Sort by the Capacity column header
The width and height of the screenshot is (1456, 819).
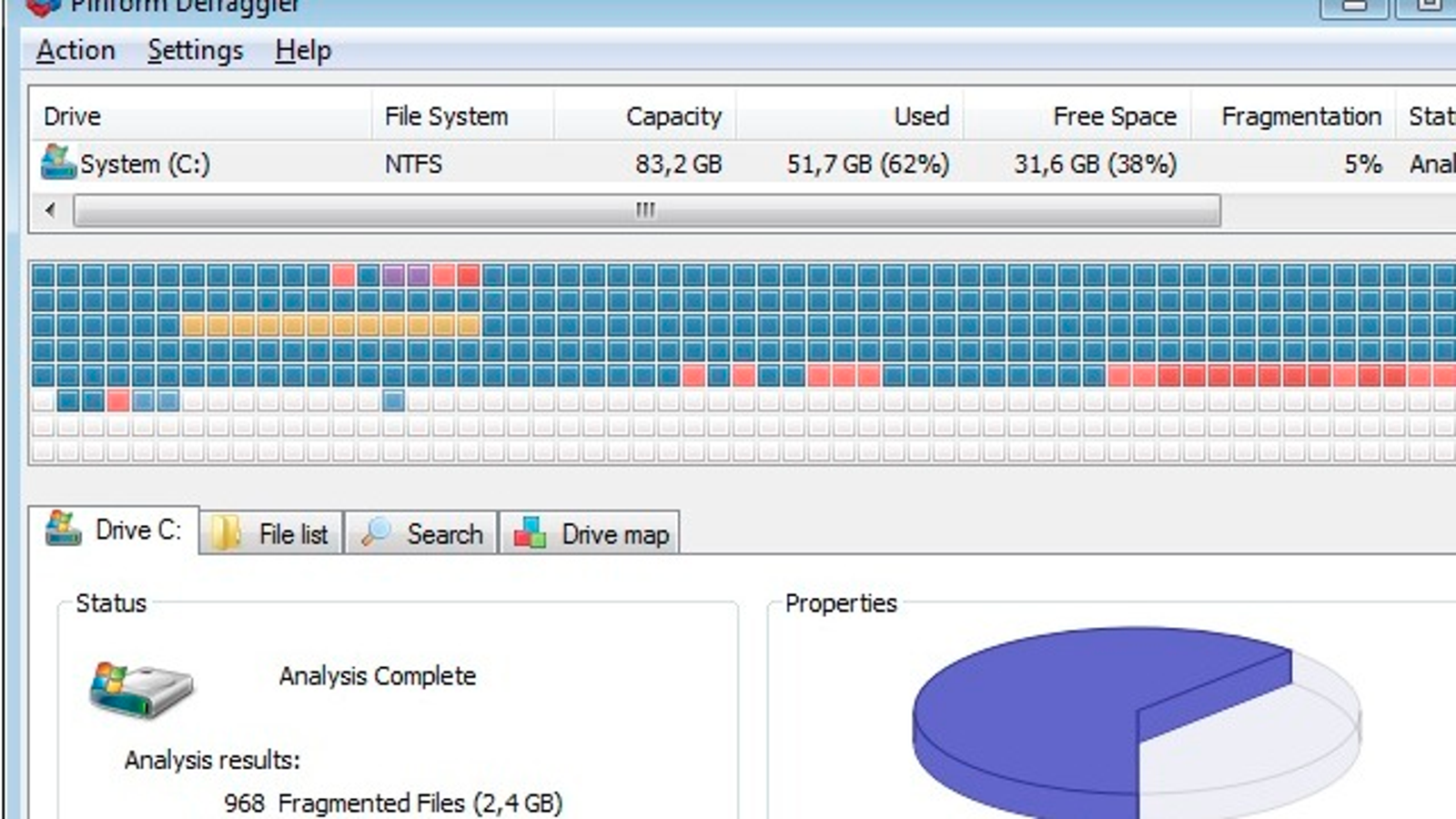click(644, 116)
